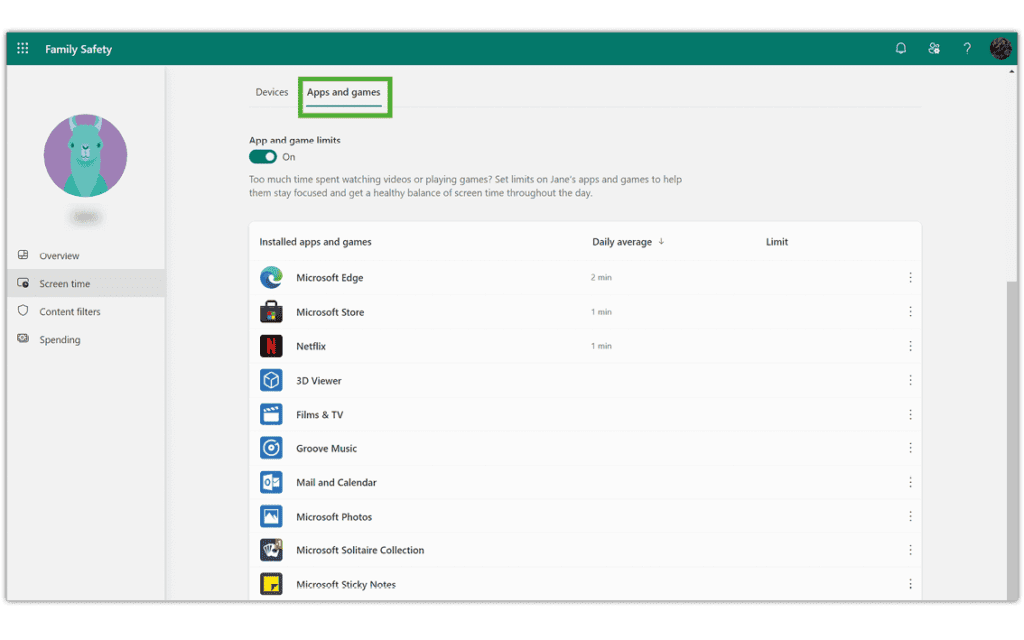Open the options menu for Netflix
1024x640 pixels.
click(910, 345)
